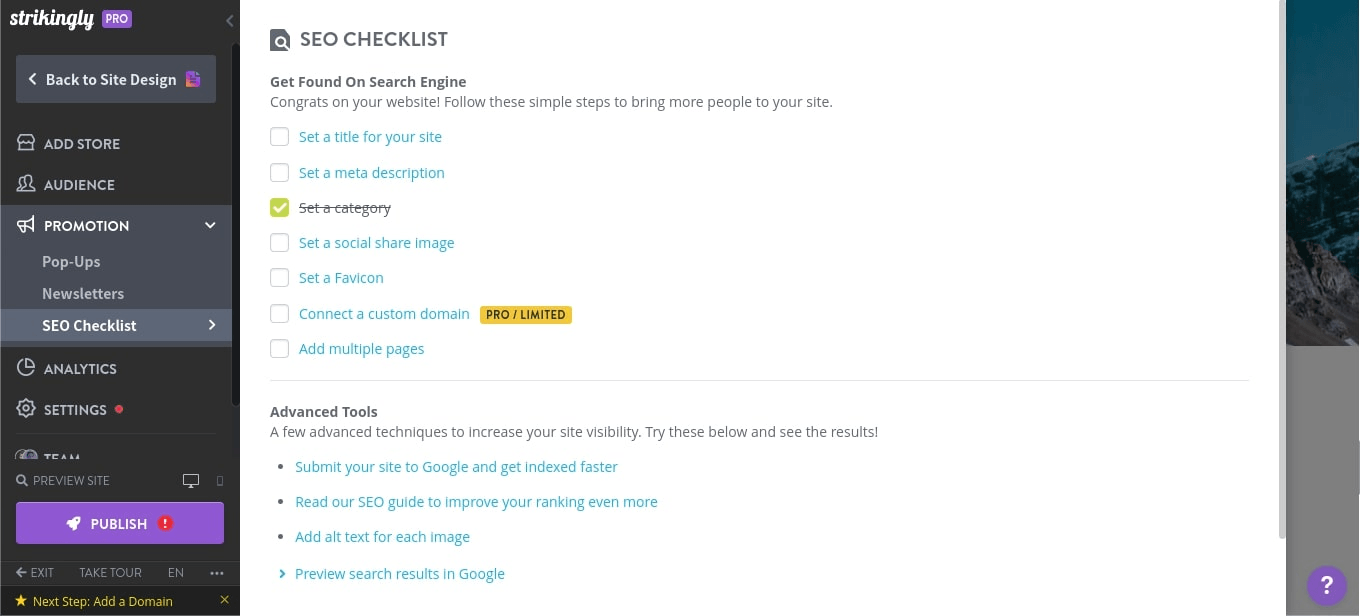Check the Set a meta description checkbox
This screenshot has width=1360, height=616.
pos(280,172)
